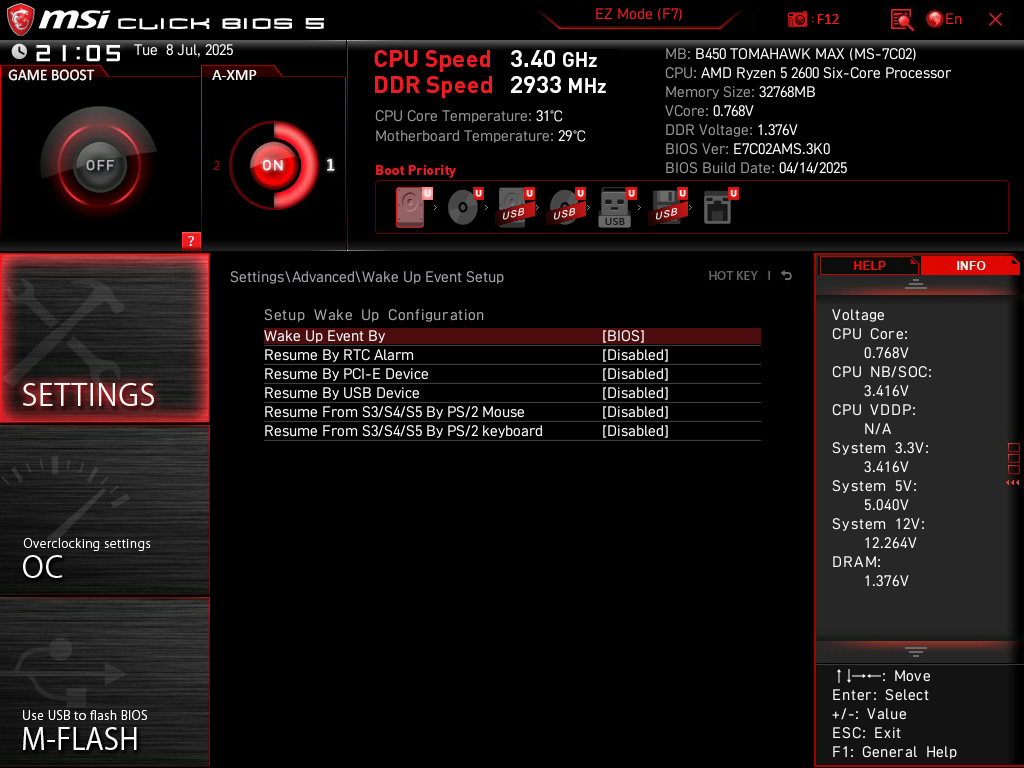Open the BIOS search magnifier icon
Image resolution: width=1024 pixels, height=768 pixels.
pos(902,20)
